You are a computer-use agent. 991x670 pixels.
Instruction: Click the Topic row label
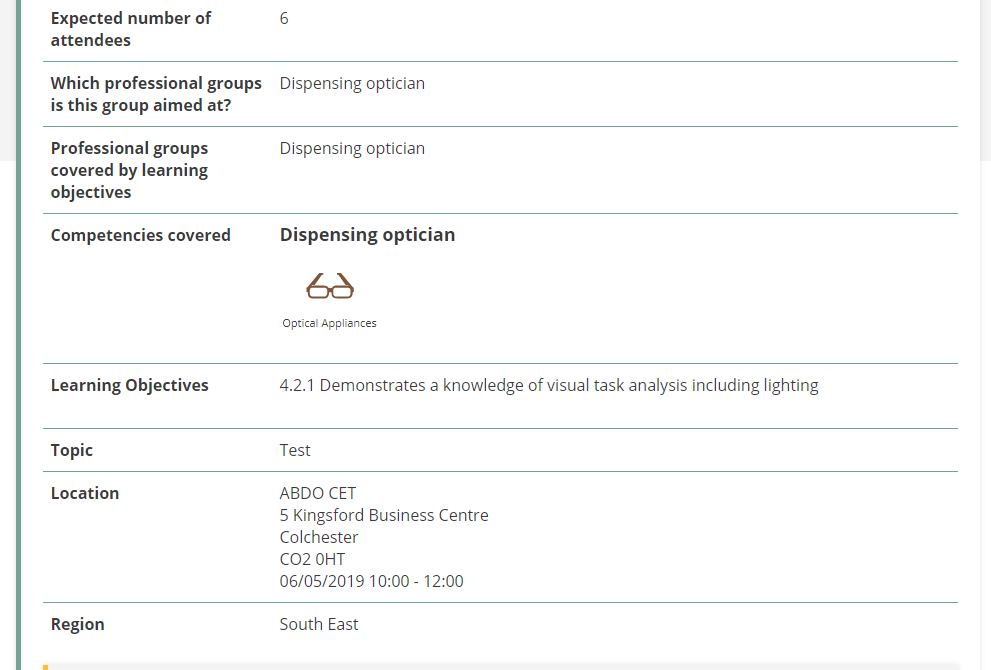click(72, 450)
